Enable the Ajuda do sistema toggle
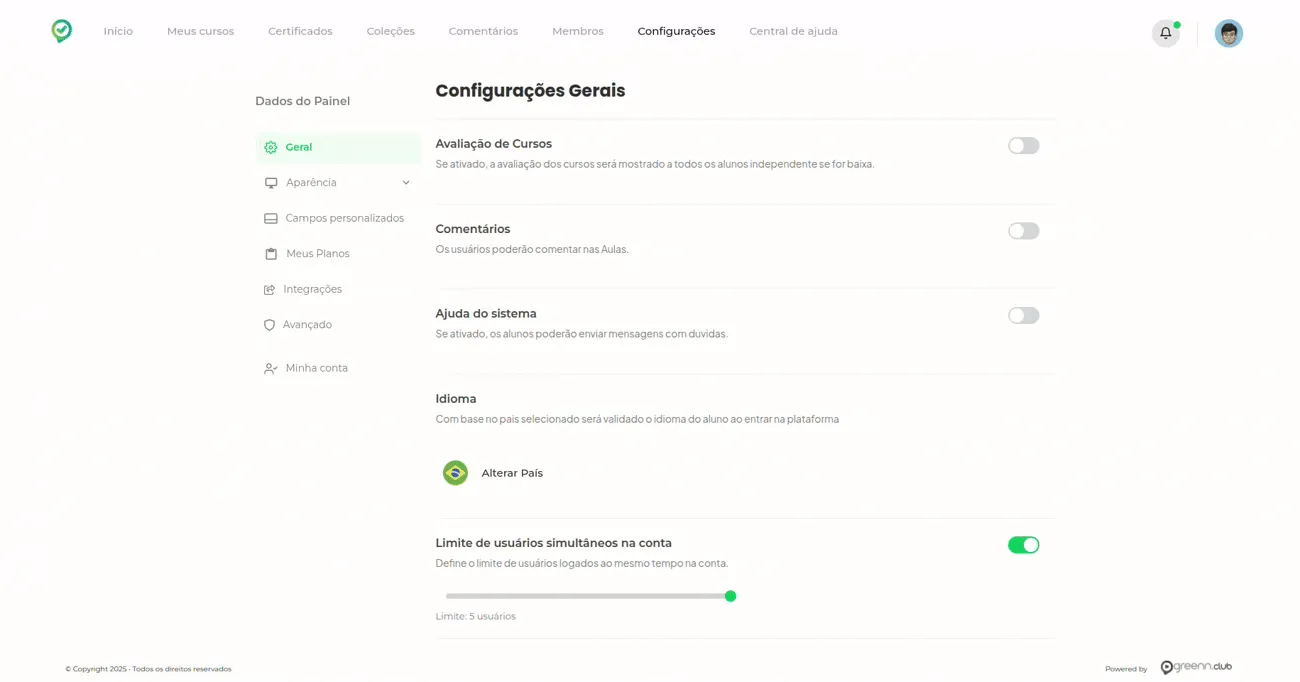Viewport: 1300px width, 682px height. [x=1024, y=316]
